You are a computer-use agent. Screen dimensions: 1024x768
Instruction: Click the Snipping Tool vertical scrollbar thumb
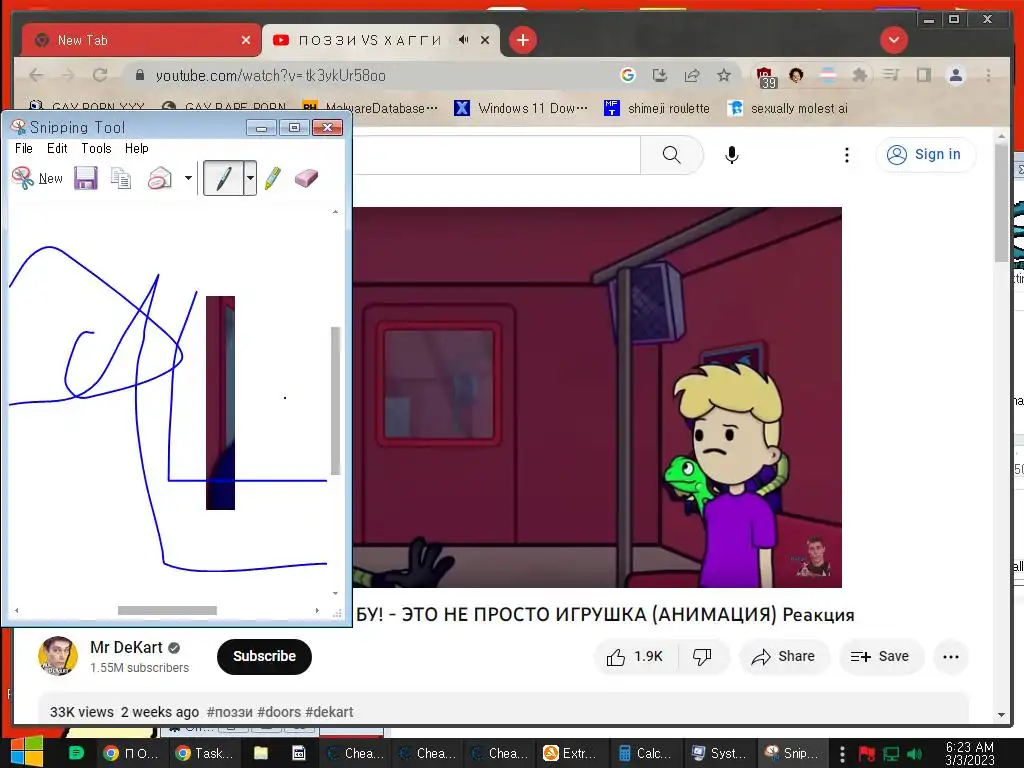point(336,400)
